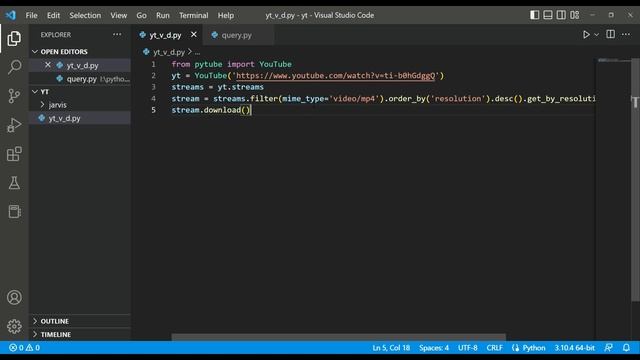Click the horizontal editor scrollbar

338,337
